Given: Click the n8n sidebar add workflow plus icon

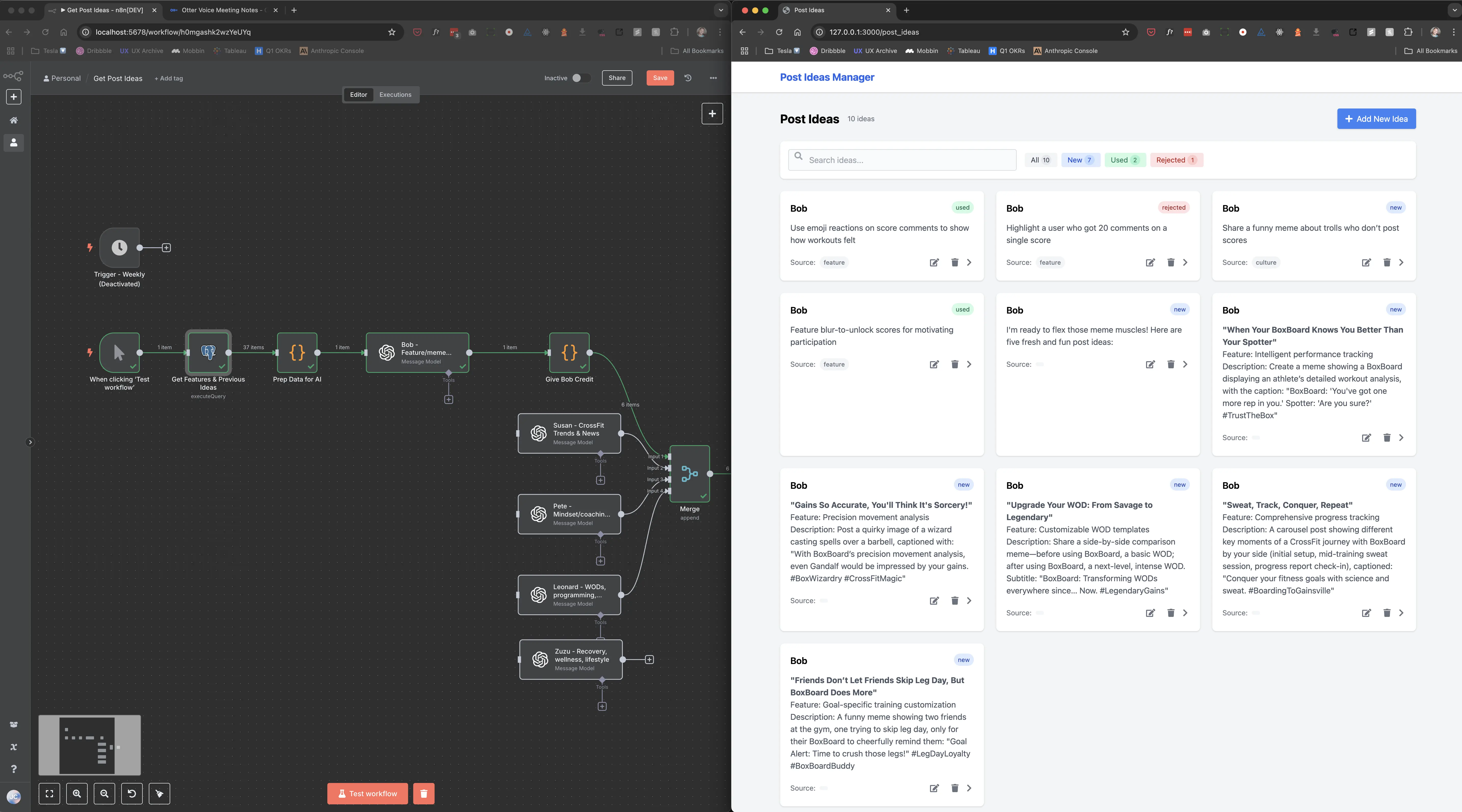Looking at the screenshot, I should point(14,97).
